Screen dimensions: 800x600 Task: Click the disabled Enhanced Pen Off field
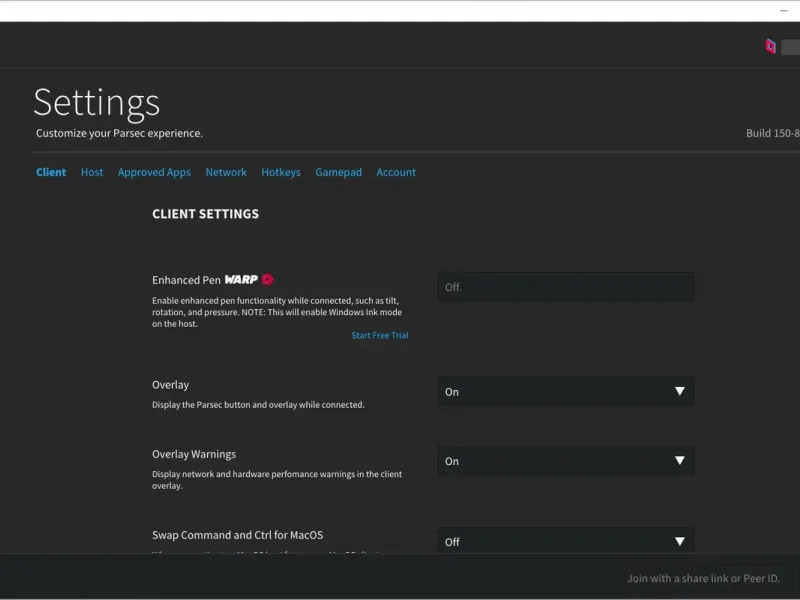click(566, 287)
